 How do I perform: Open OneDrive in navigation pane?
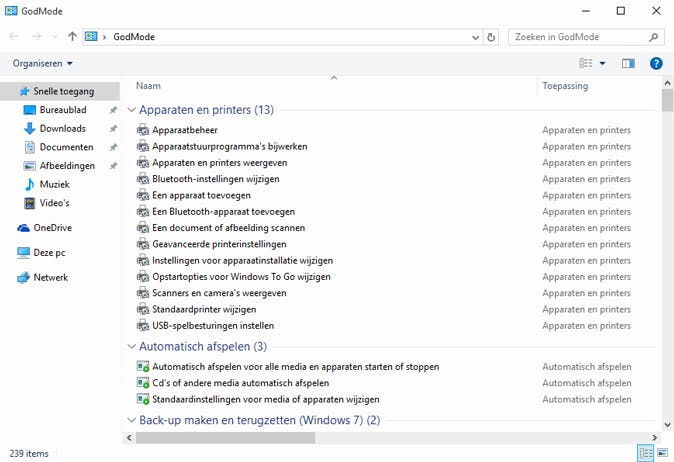52,228
